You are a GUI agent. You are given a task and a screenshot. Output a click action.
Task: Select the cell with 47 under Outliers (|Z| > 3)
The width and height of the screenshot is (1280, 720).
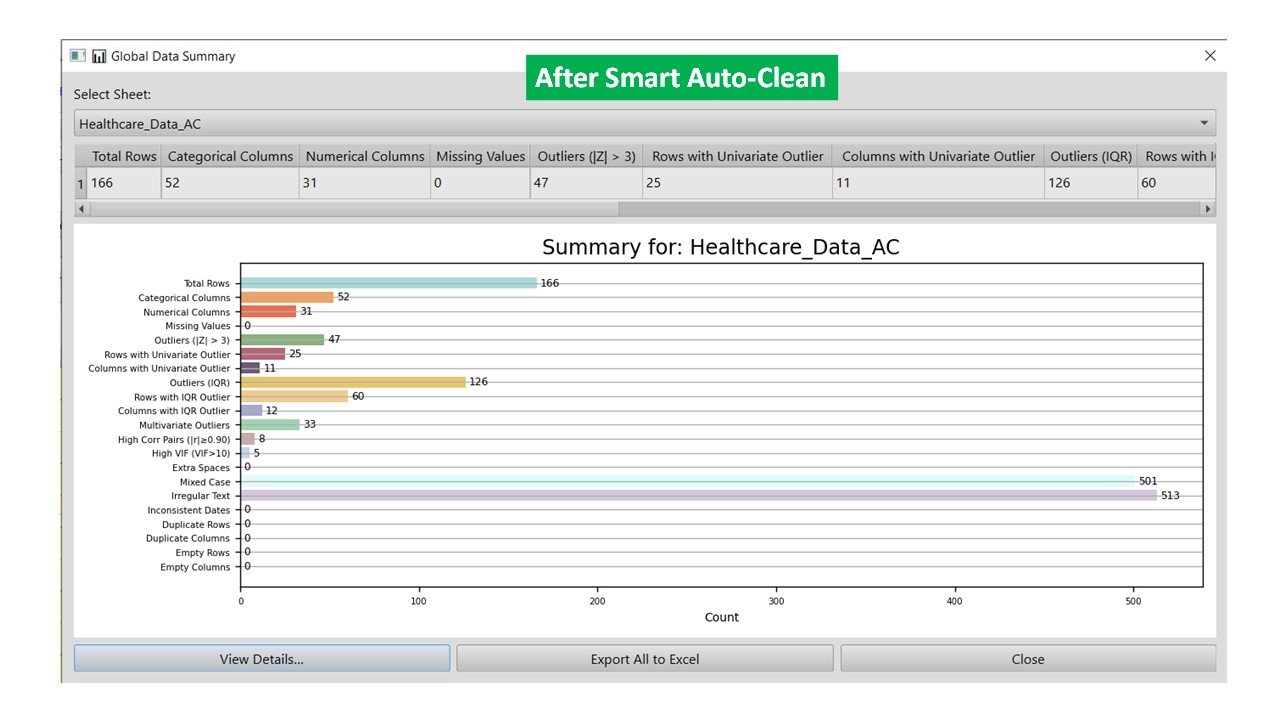[x=586, y=183]
